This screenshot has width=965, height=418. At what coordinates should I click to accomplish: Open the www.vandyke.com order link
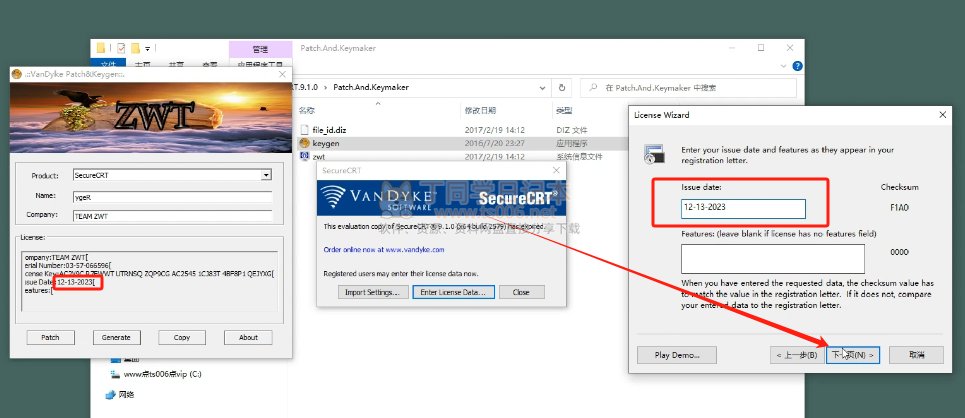pos(415,250)
